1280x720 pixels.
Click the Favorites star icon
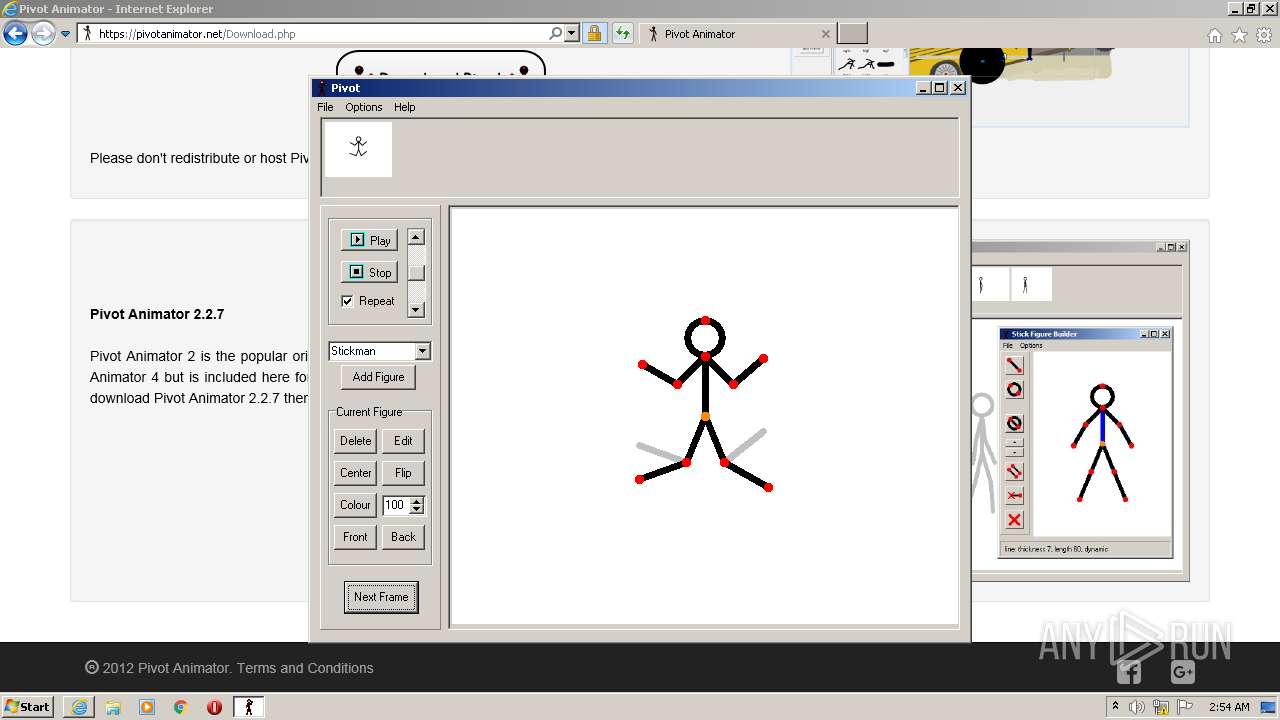click(1239, 35)
